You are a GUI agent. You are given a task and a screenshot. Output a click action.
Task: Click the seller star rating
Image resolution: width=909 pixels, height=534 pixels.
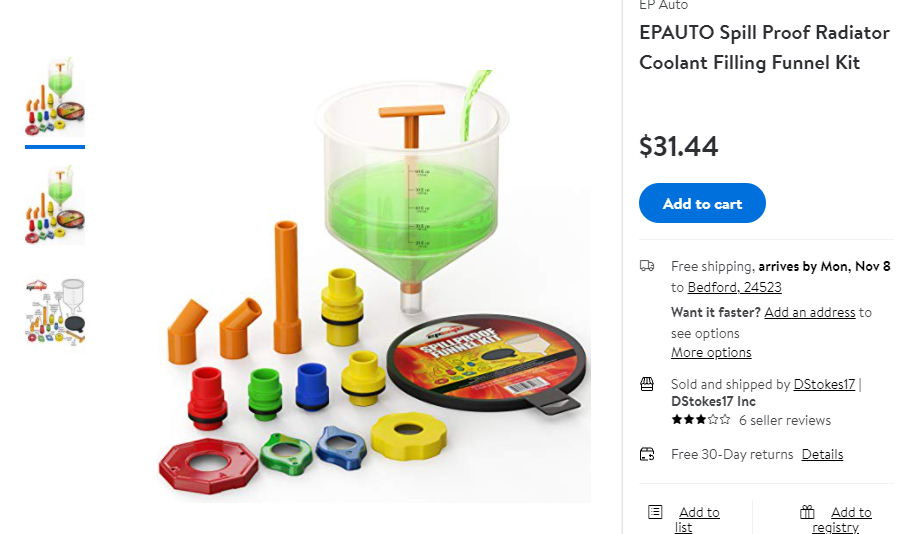700,420
